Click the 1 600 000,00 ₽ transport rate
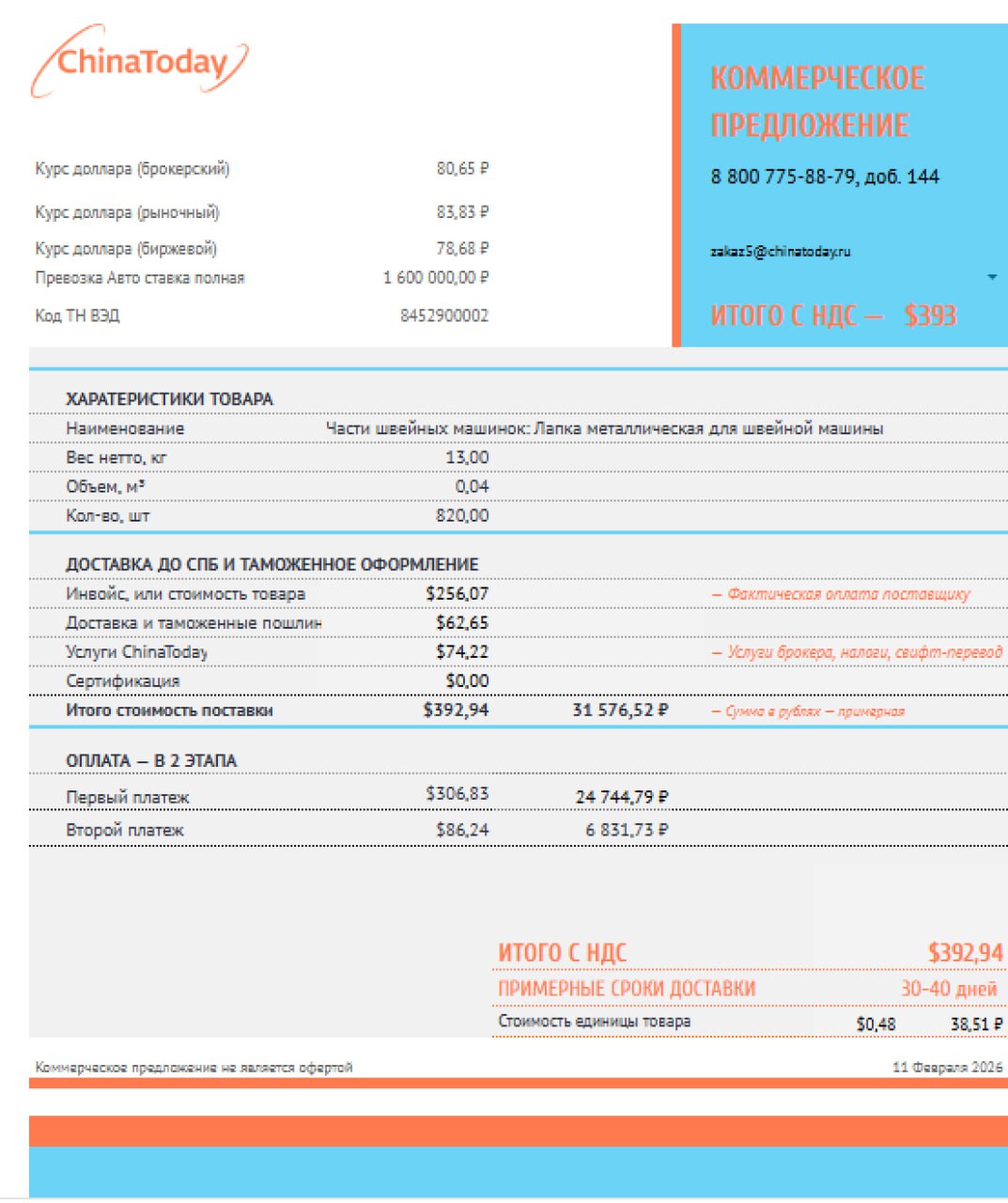Screen dimensions: 1008x1203 (435, 278)
